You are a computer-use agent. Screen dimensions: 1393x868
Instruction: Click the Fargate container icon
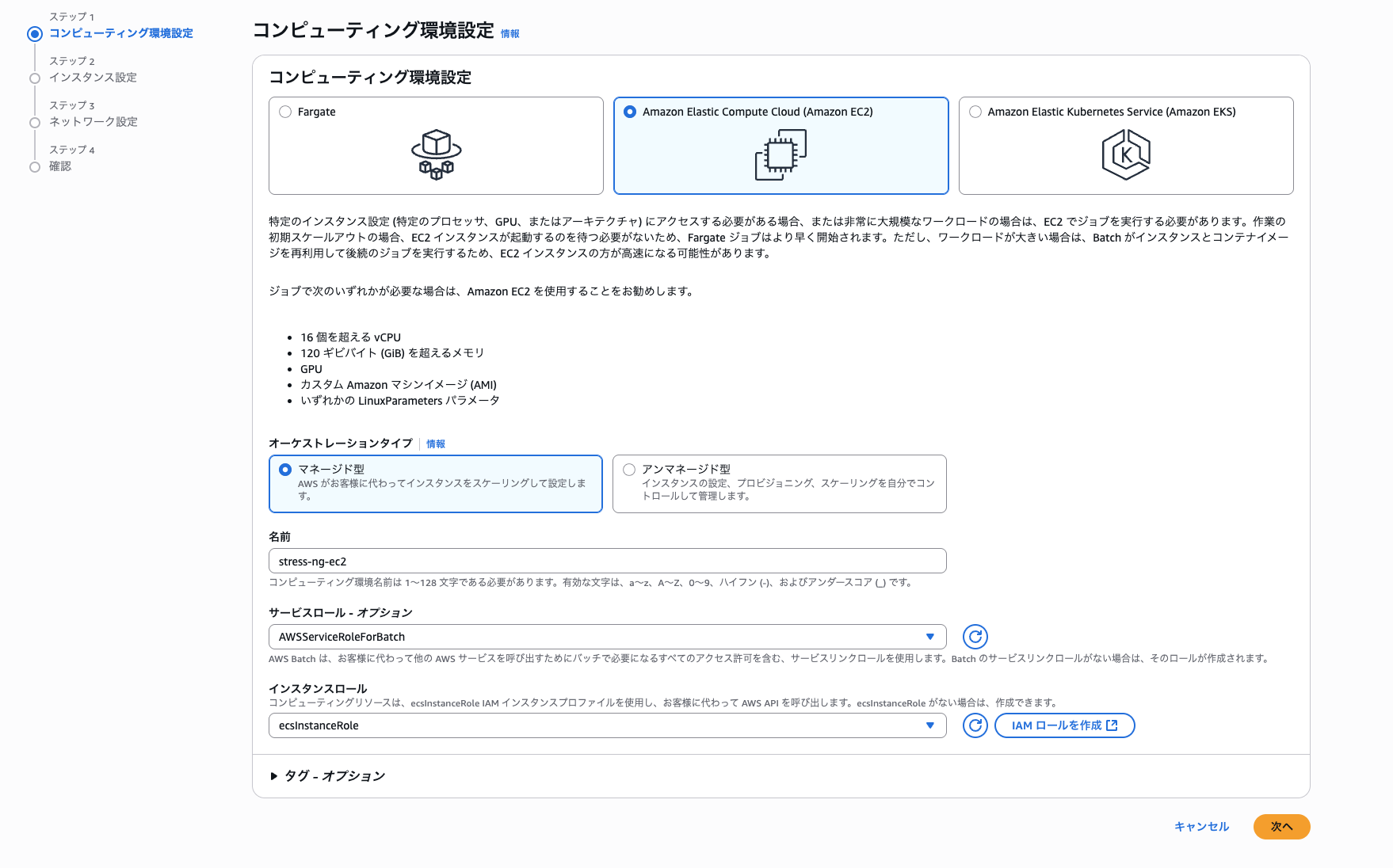[436, 154]
